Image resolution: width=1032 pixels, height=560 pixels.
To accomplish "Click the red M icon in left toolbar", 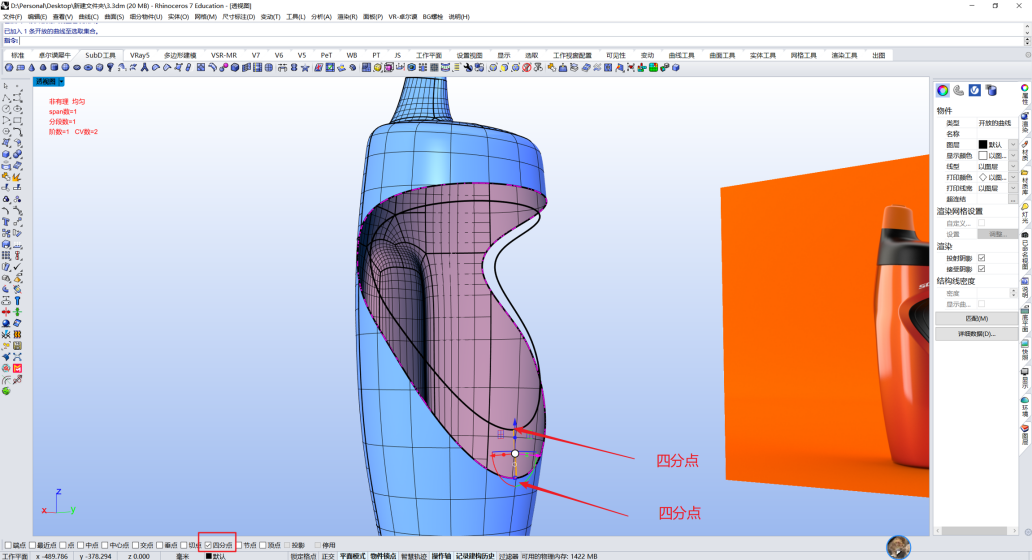I will coord(17,369).
